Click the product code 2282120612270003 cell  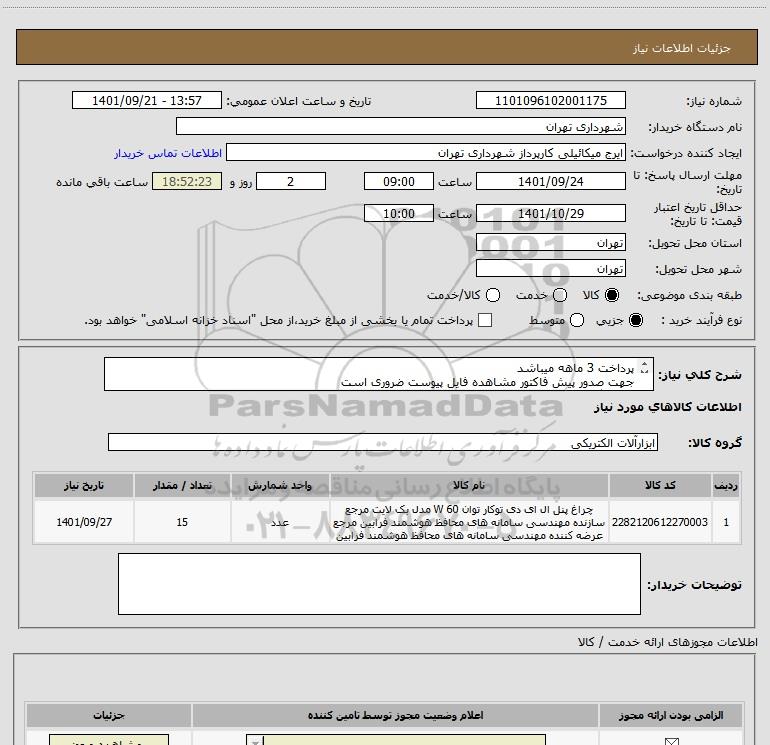point(660,522)
